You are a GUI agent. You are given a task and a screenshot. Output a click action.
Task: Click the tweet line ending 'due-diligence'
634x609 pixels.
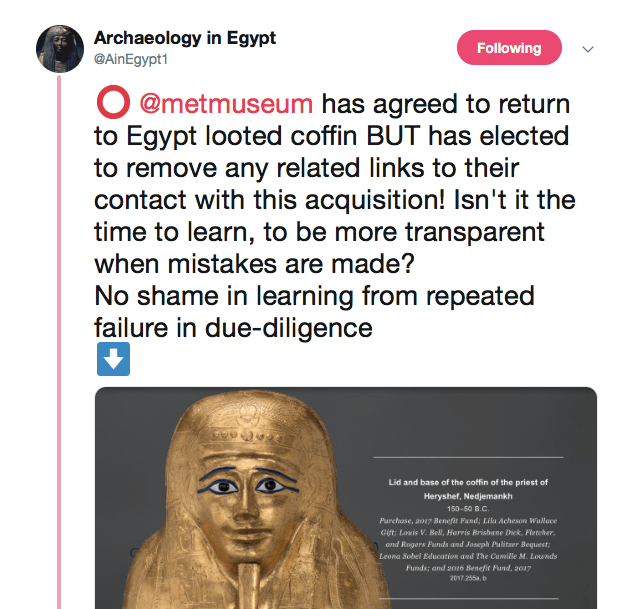pyautogui.click(x=233, y=328)
